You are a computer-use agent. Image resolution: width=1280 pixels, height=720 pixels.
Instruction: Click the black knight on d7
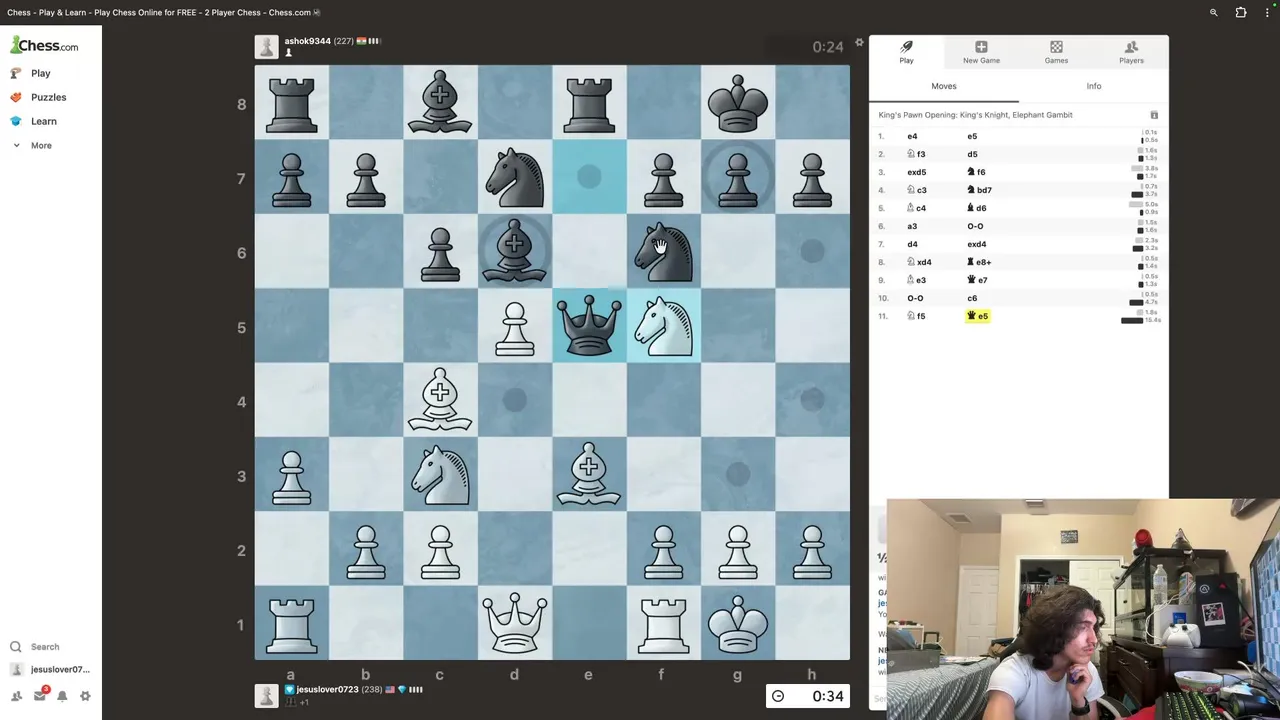[x=515, y=177]
